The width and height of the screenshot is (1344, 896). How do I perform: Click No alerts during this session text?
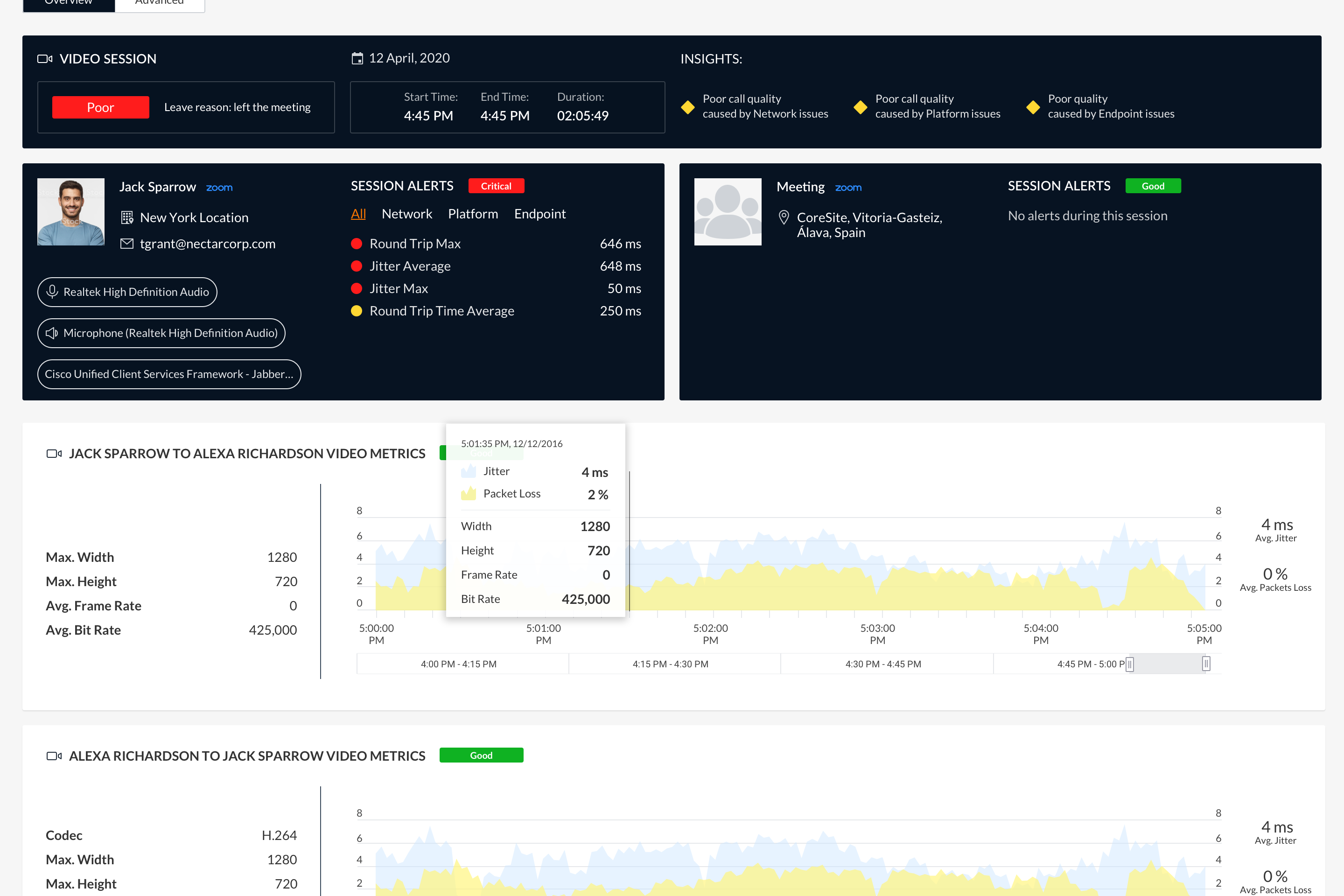(1088, 216)
